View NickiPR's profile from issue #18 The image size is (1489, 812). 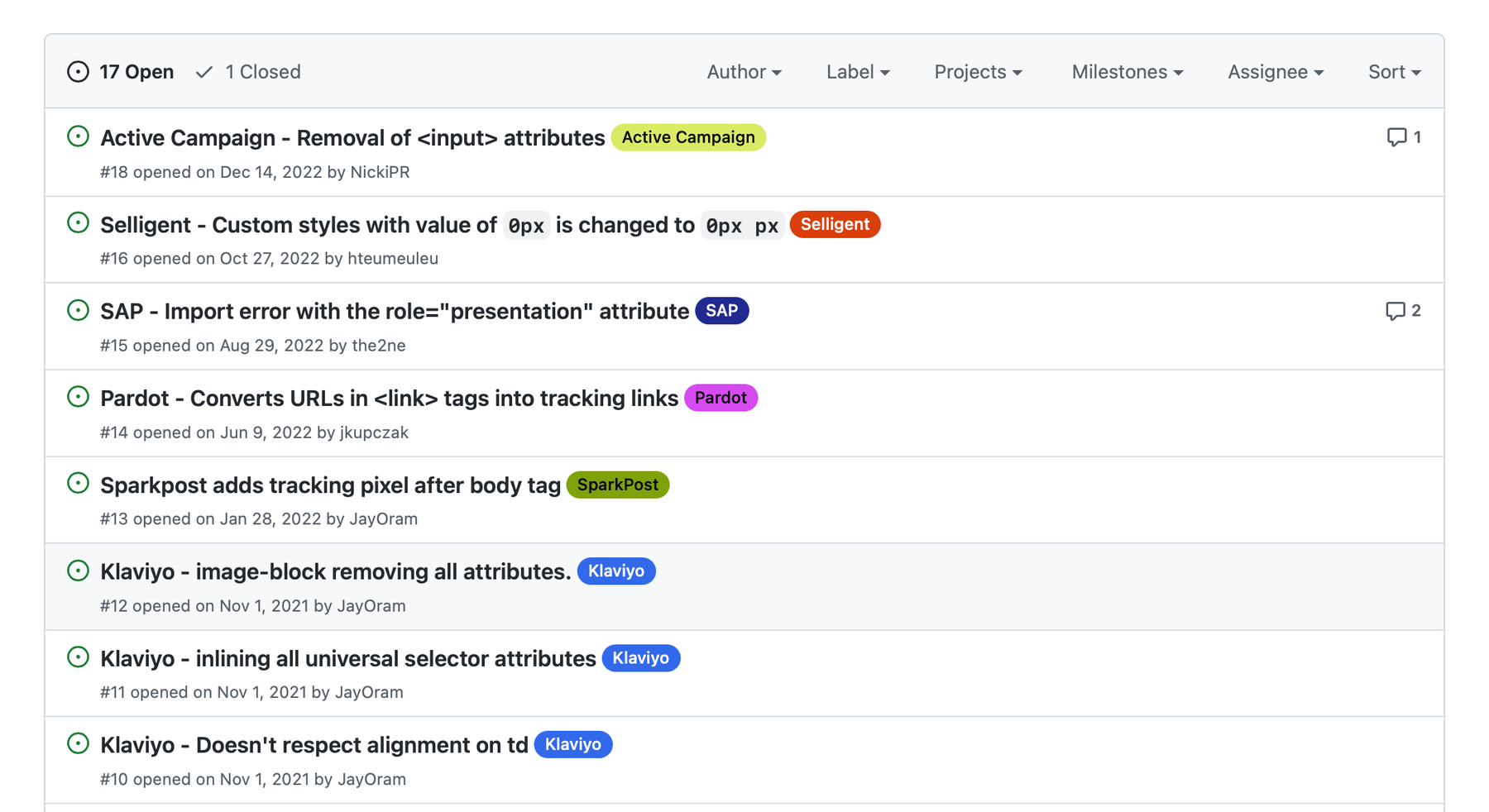pos(380,172)
